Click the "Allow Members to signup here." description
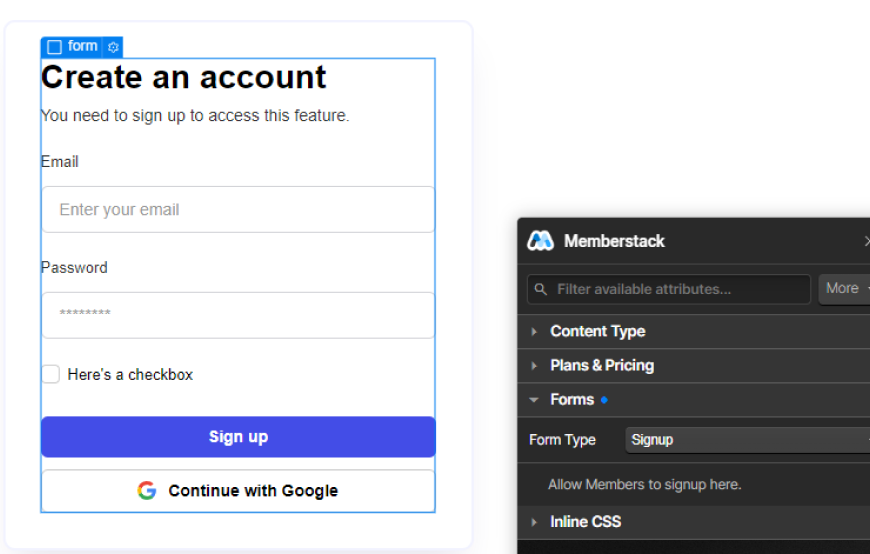870x554 pixels. [x=645, y=485]
